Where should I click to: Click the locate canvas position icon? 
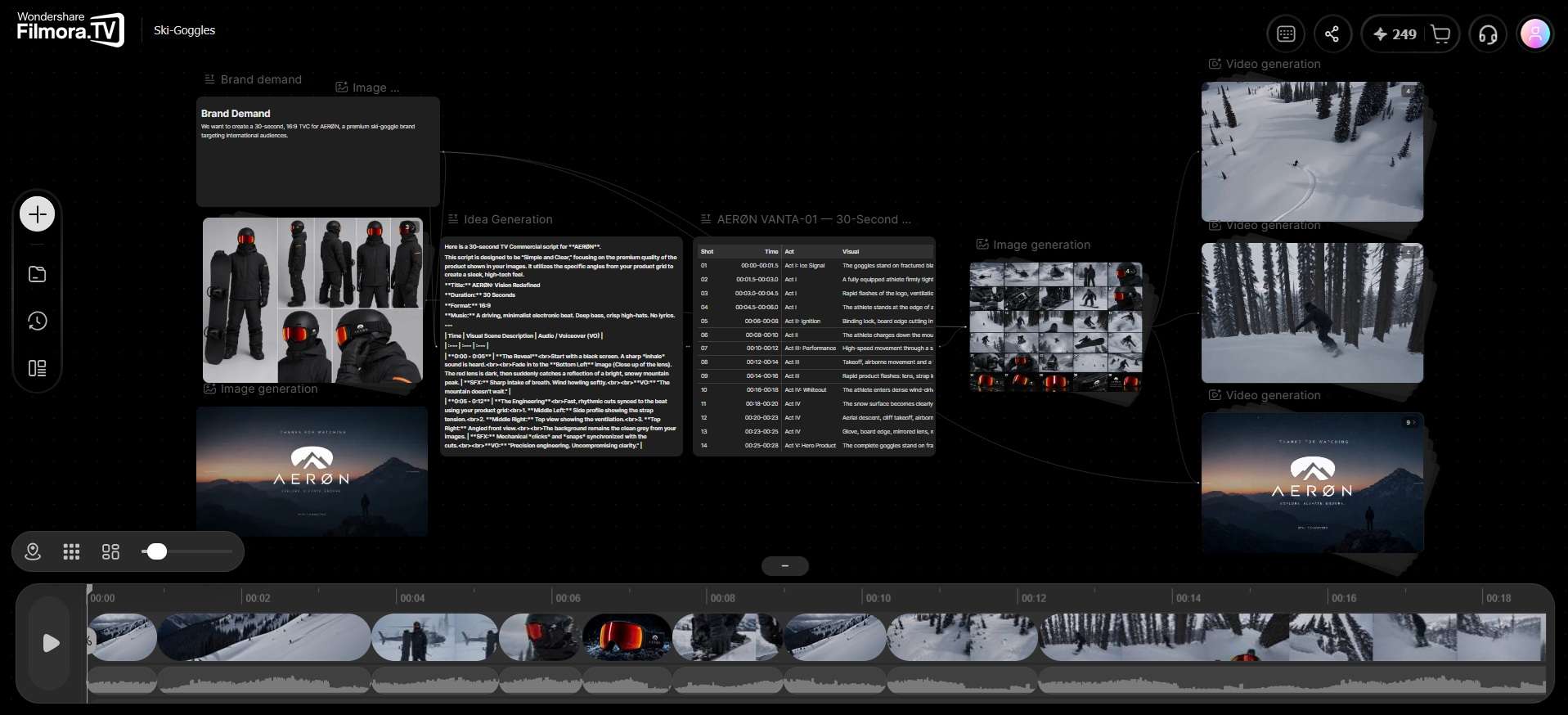click(33, 552)
